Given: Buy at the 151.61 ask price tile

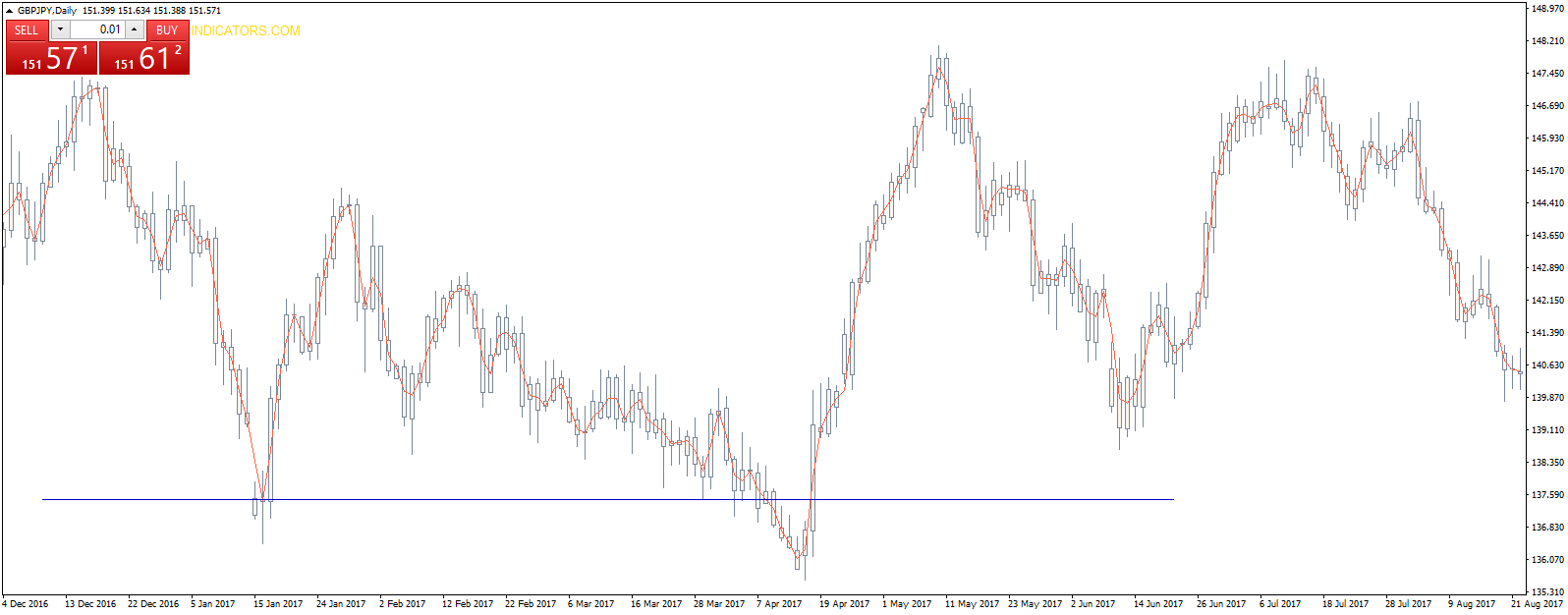Looking at the screenshot, I should [x=144, y=58].
